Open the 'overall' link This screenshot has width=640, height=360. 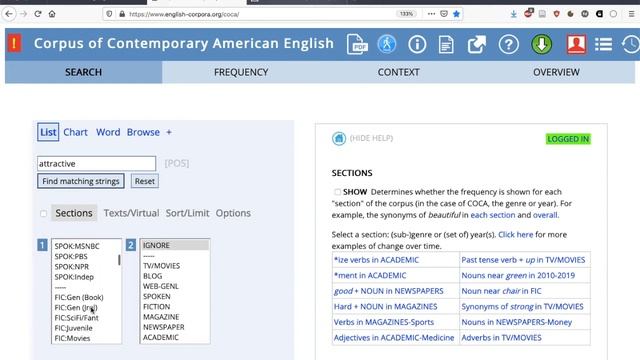click(x=546, y=215)
